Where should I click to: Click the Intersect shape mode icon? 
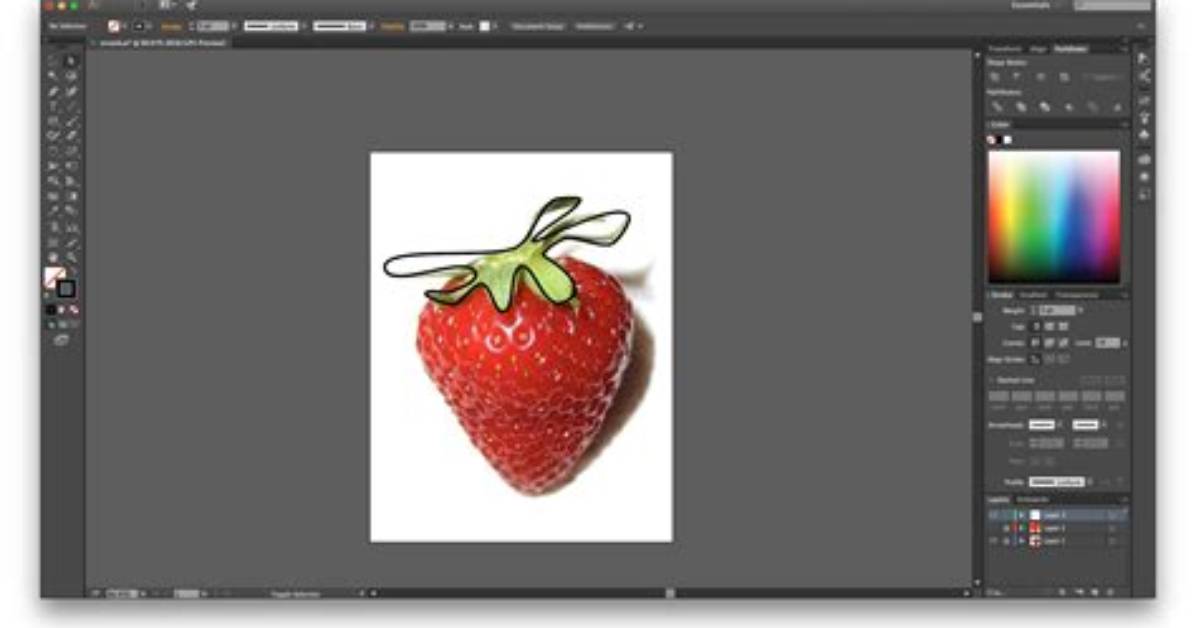point(1040,77)
